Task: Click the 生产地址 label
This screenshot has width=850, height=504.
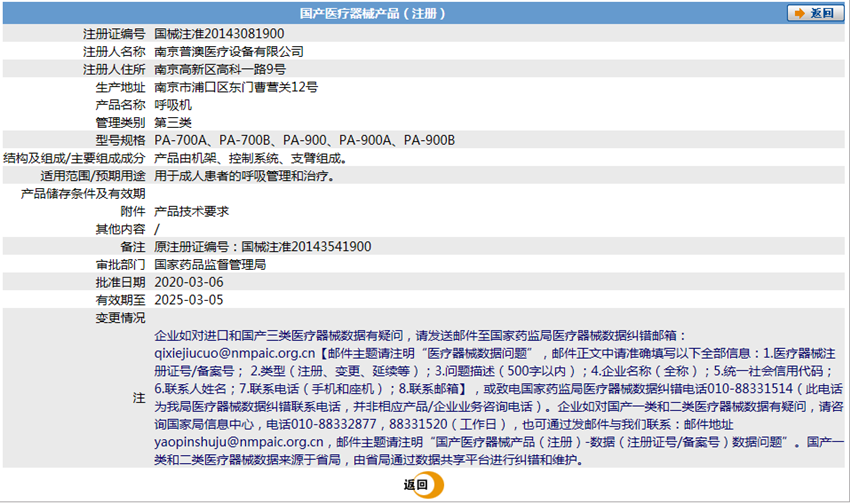Action: pos(120,87)
